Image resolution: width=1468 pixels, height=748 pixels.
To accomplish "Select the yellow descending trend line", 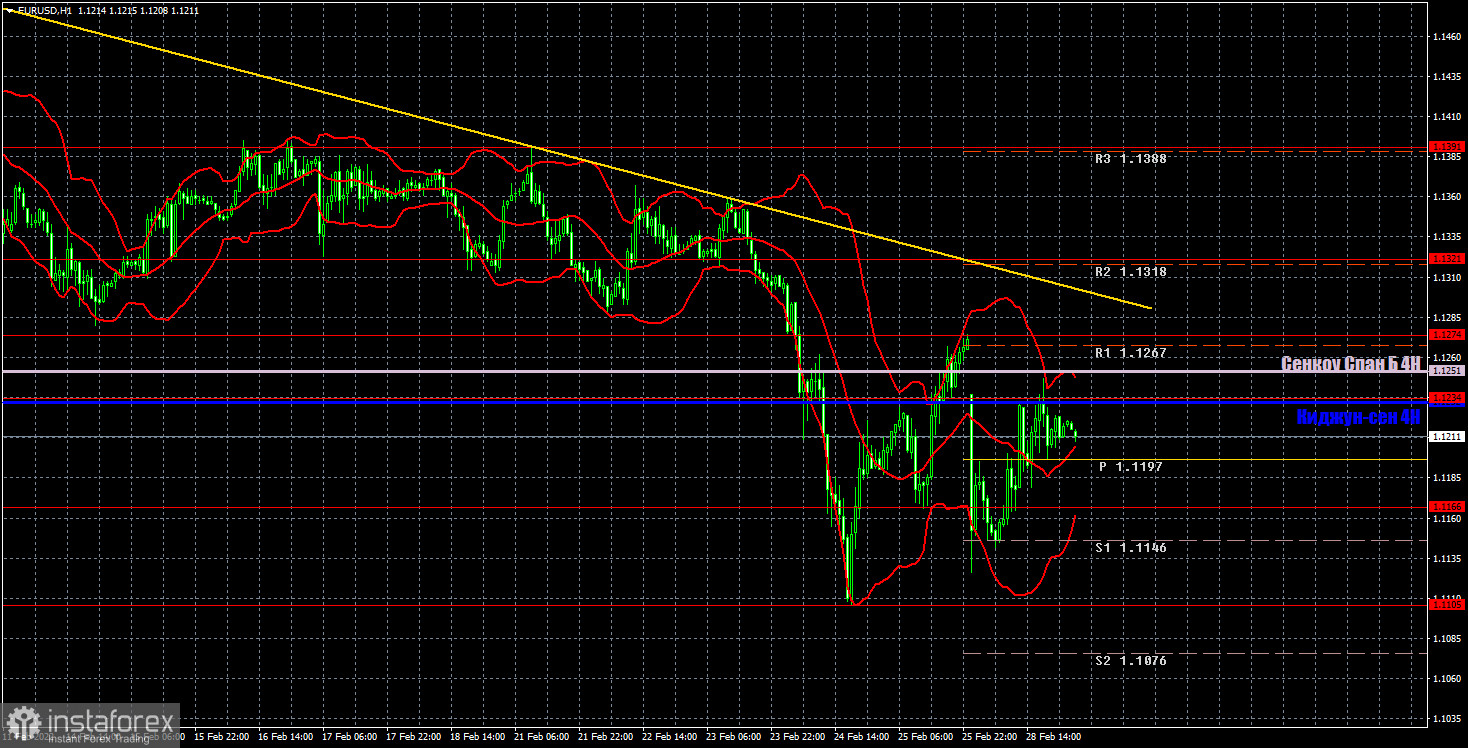I will pyautogui.click(x=578, y=159).
